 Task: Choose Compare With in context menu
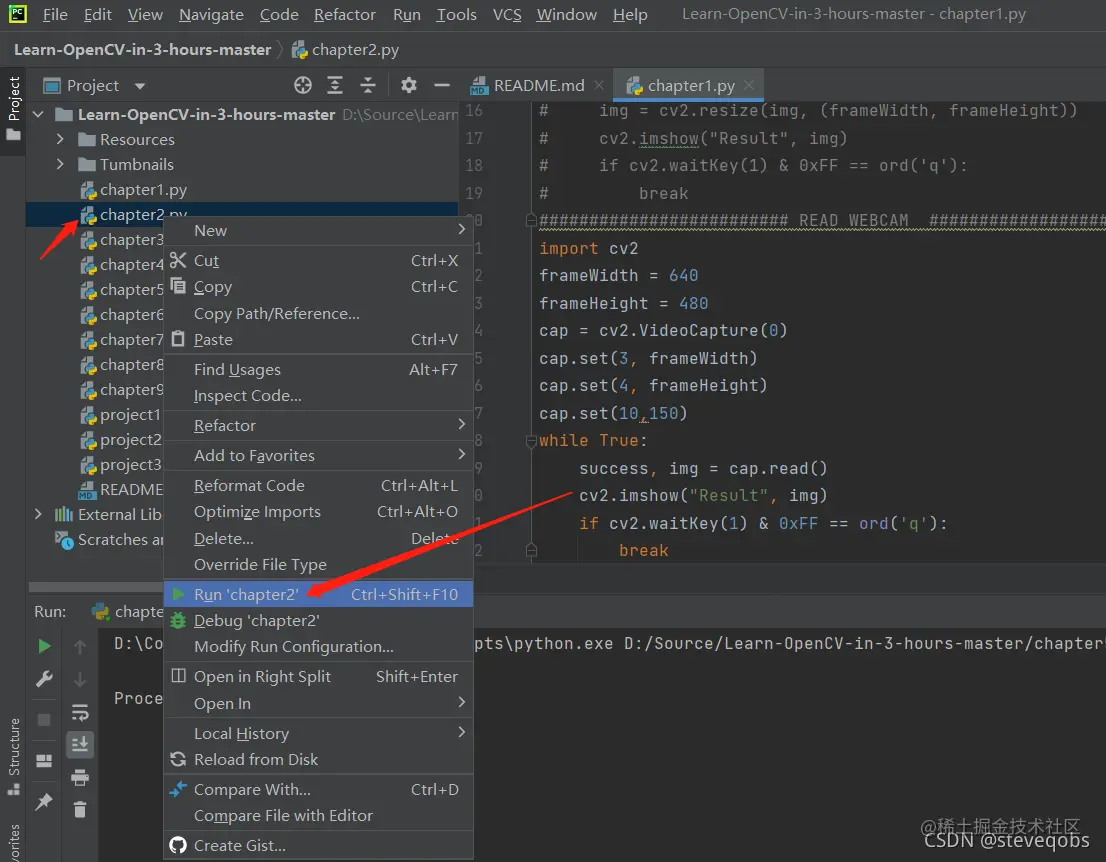tap(318, 789)
